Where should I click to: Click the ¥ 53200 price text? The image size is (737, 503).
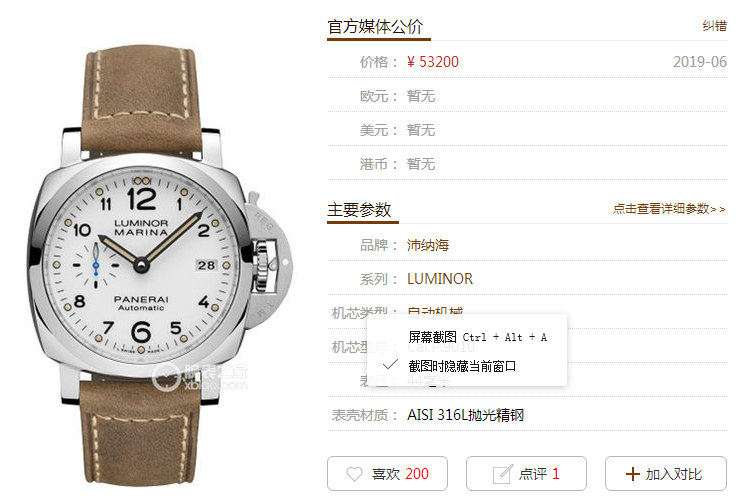[433, 62]
